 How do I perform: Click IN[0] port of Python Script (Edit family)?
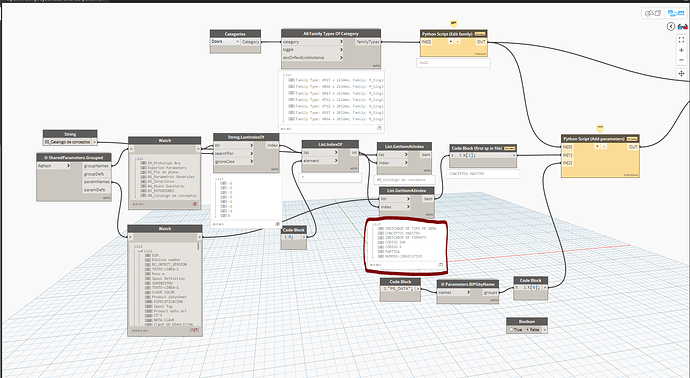point(426,42)
